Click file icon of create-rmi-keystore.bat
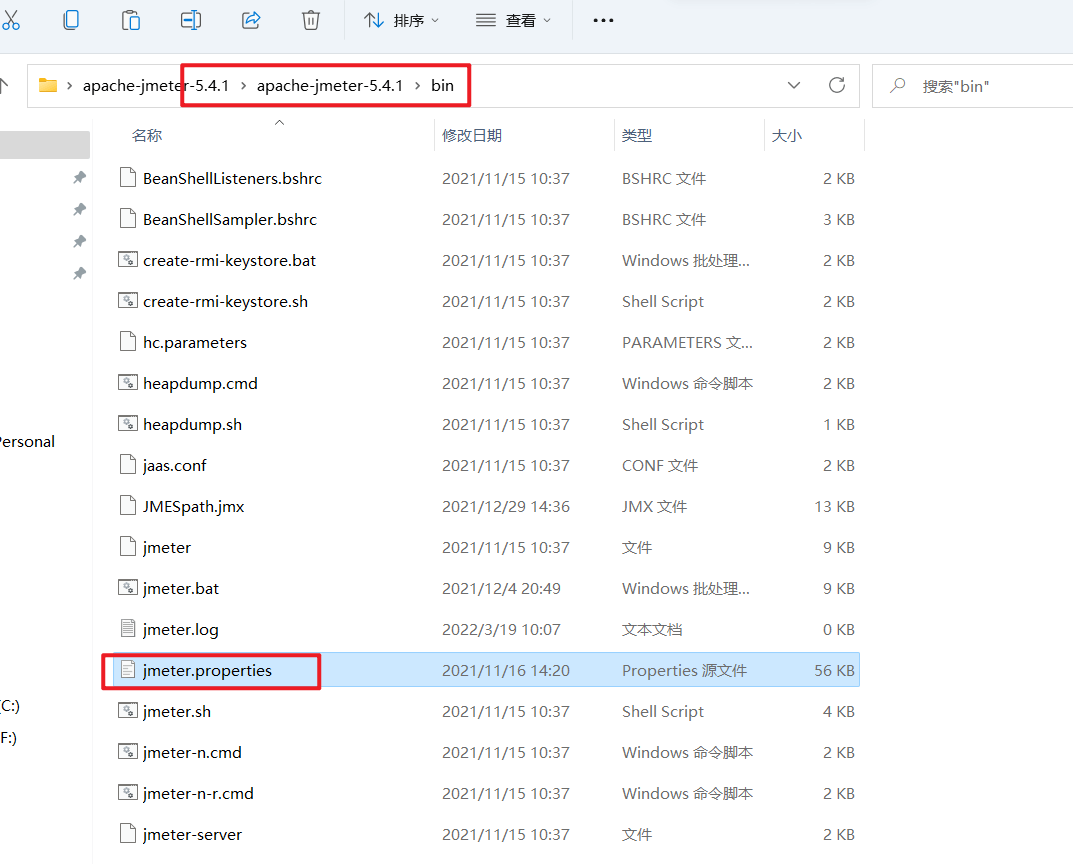The width and height of the screenshot is (1073, 864). click(x=128, y=259)
